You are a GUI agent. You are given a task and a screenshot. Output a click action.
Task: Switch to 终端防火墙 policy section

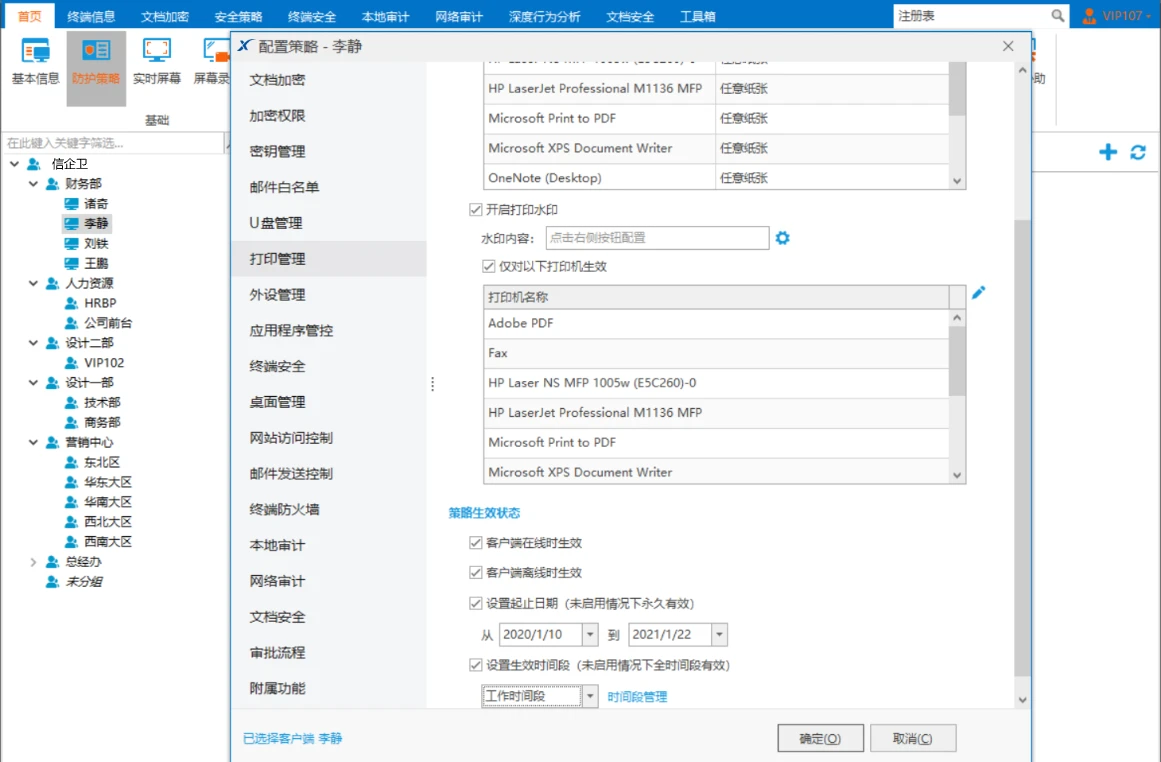tap(329, 509)
